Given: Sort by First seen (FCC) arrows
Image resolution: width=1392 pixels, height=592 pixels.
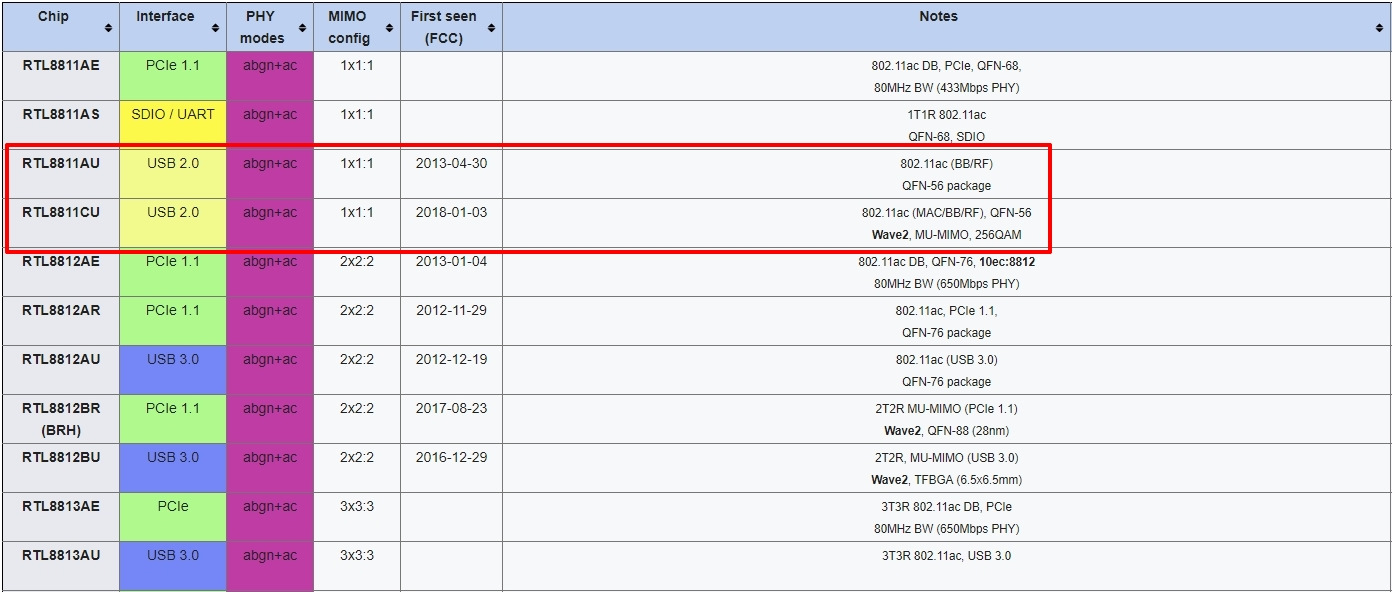Looking at the screenshot, I should click(x=491, y=28).
